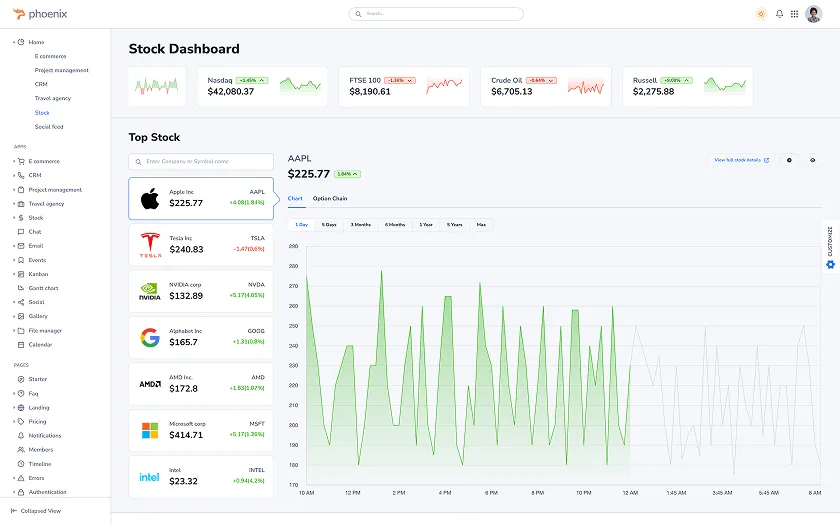
Task: Click the rightmost icon button after View full stock details
Action: tap(813, 160)
